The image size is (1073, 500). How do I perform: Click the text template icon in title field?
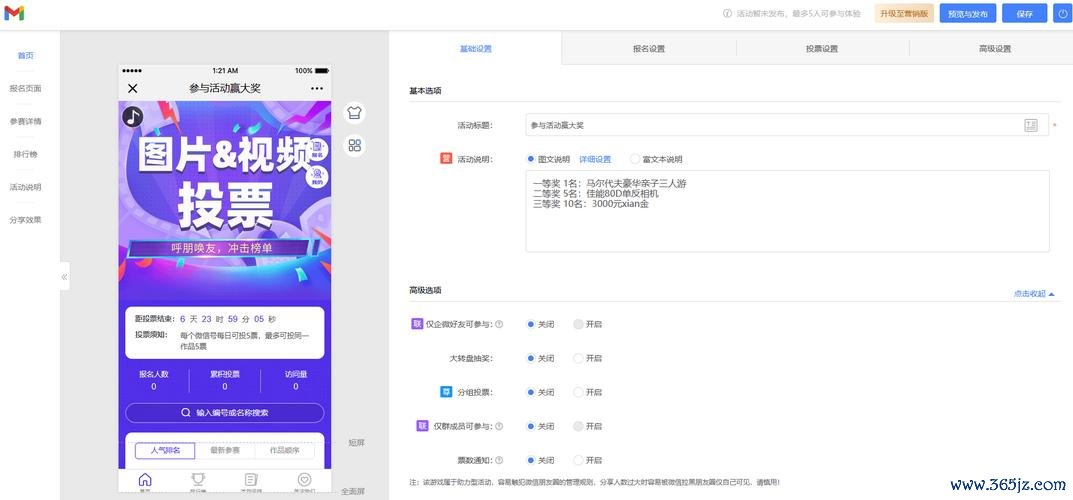pos(1031,125)
